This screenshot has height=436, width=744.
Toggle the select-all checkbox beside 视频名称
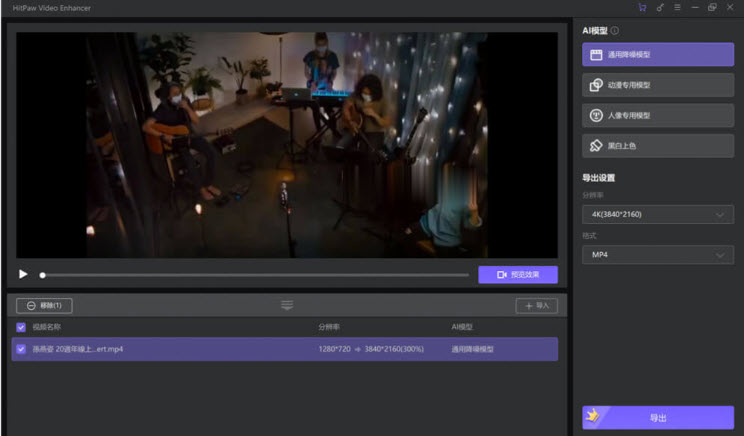(21, 327)
